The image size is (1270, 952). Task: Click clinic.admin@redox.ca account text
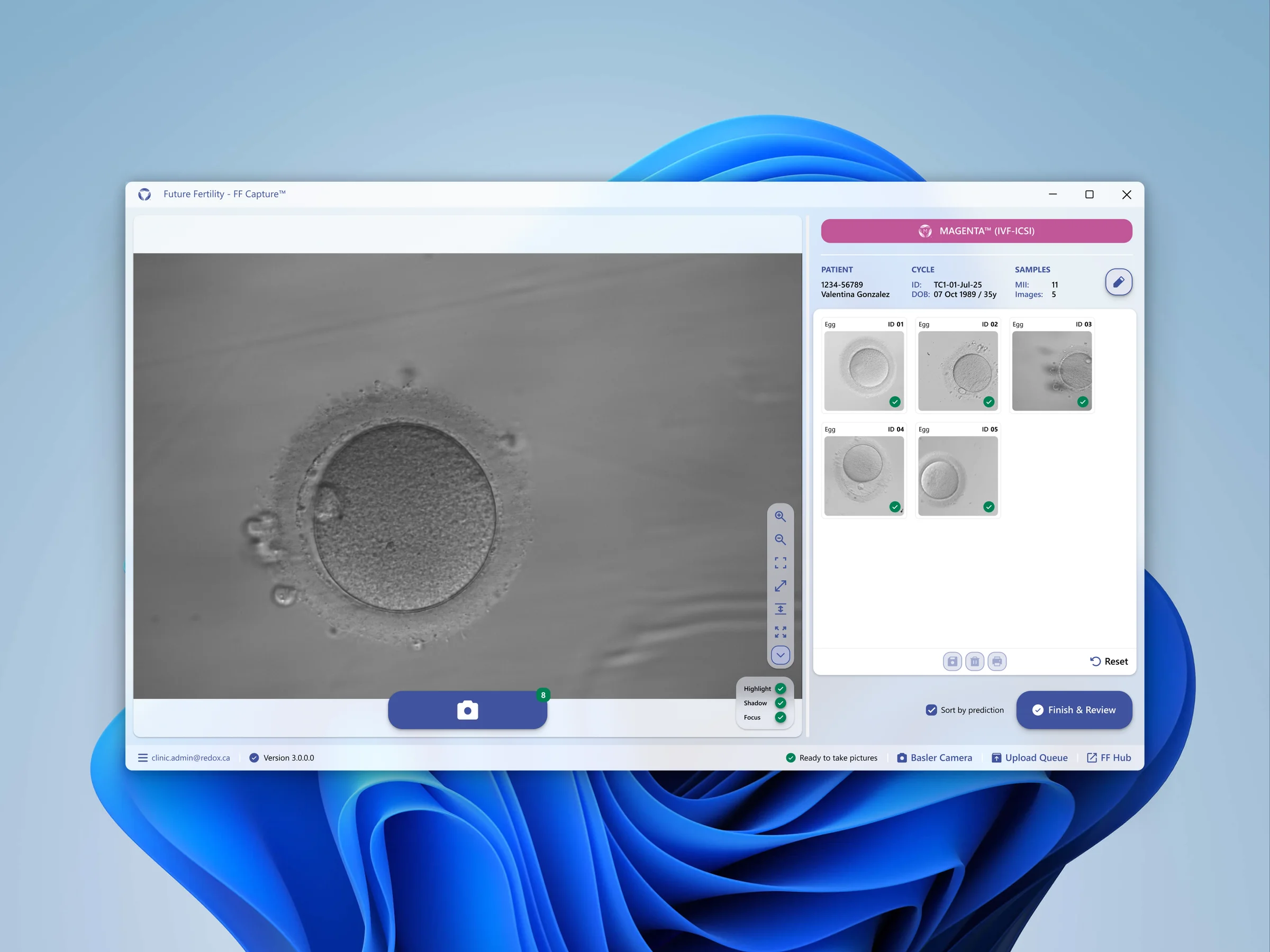coord(190,757)
